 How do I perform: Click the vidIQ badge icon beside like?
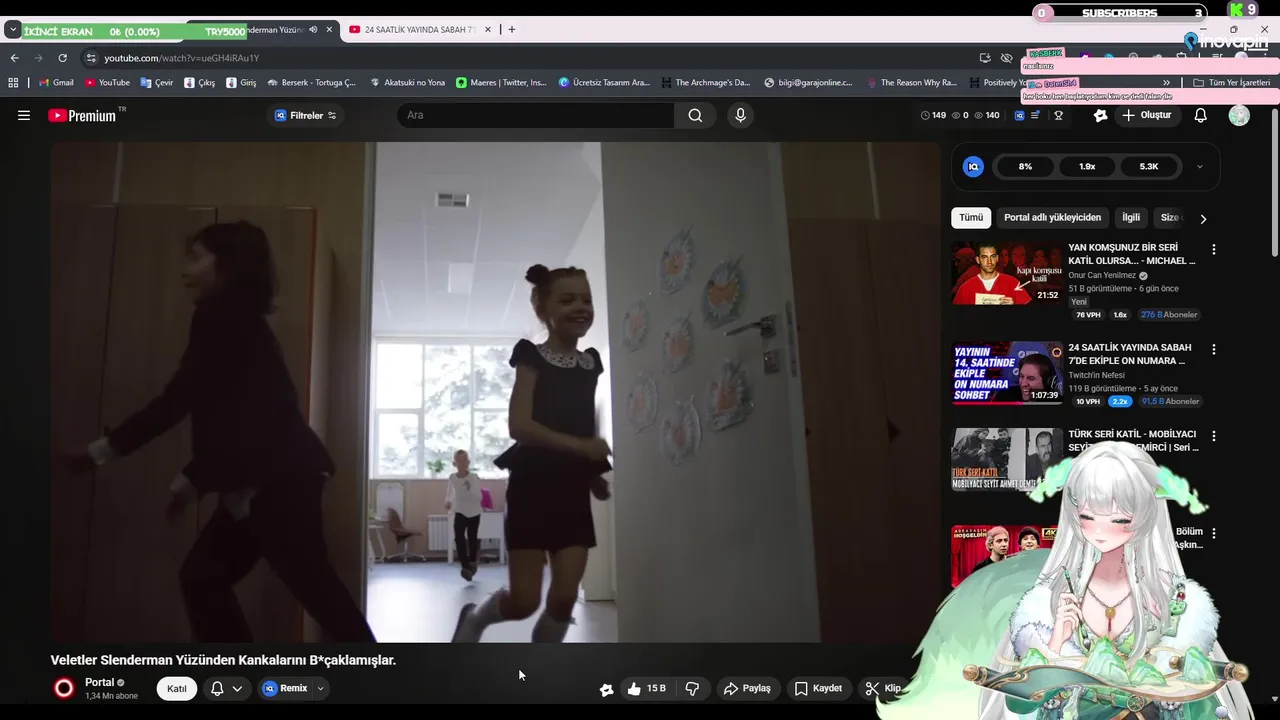point(606,689)
